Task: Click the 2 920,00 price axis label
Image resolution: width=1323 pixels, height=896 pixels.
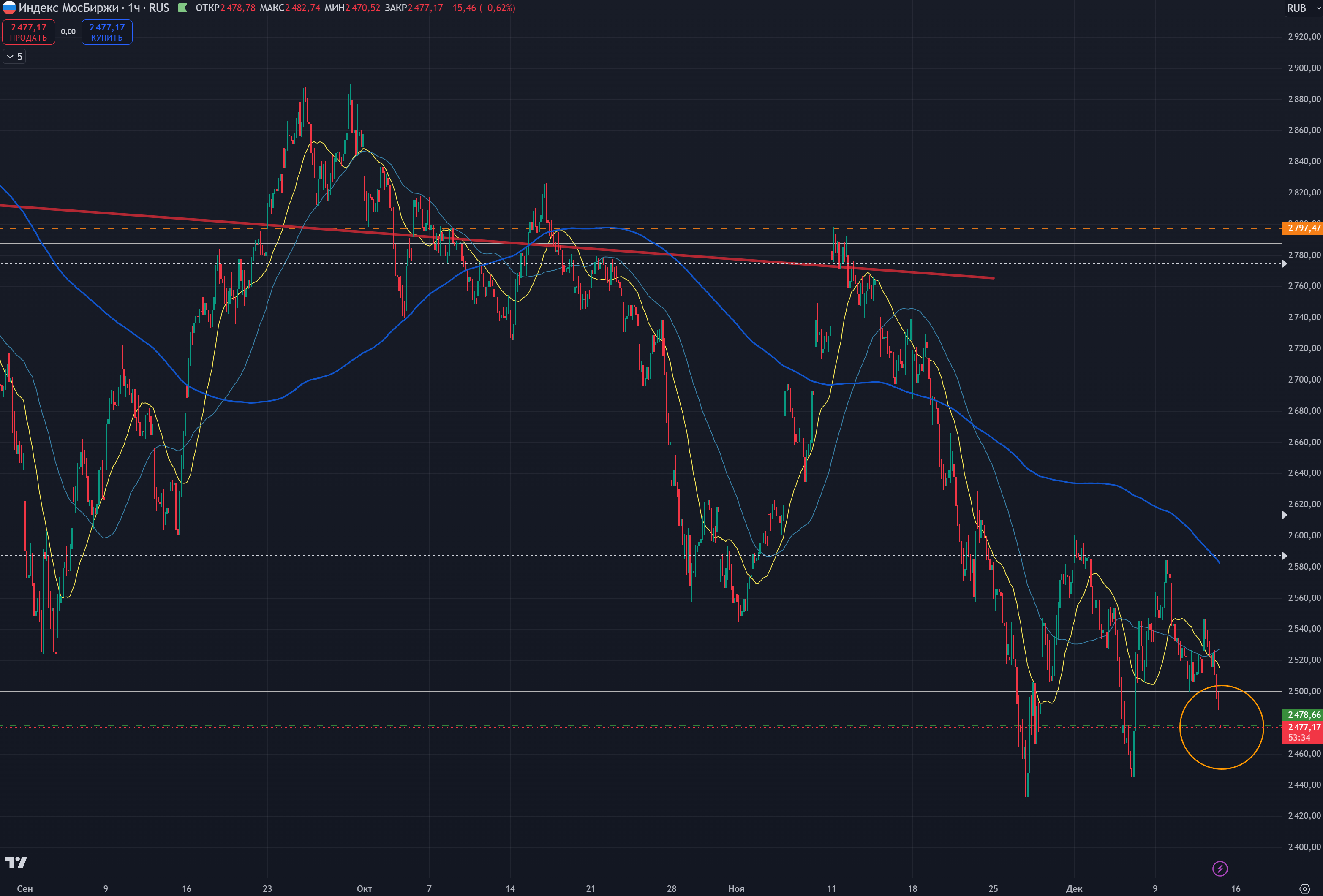Action: pyautogui.click(x=1304, y=36)
